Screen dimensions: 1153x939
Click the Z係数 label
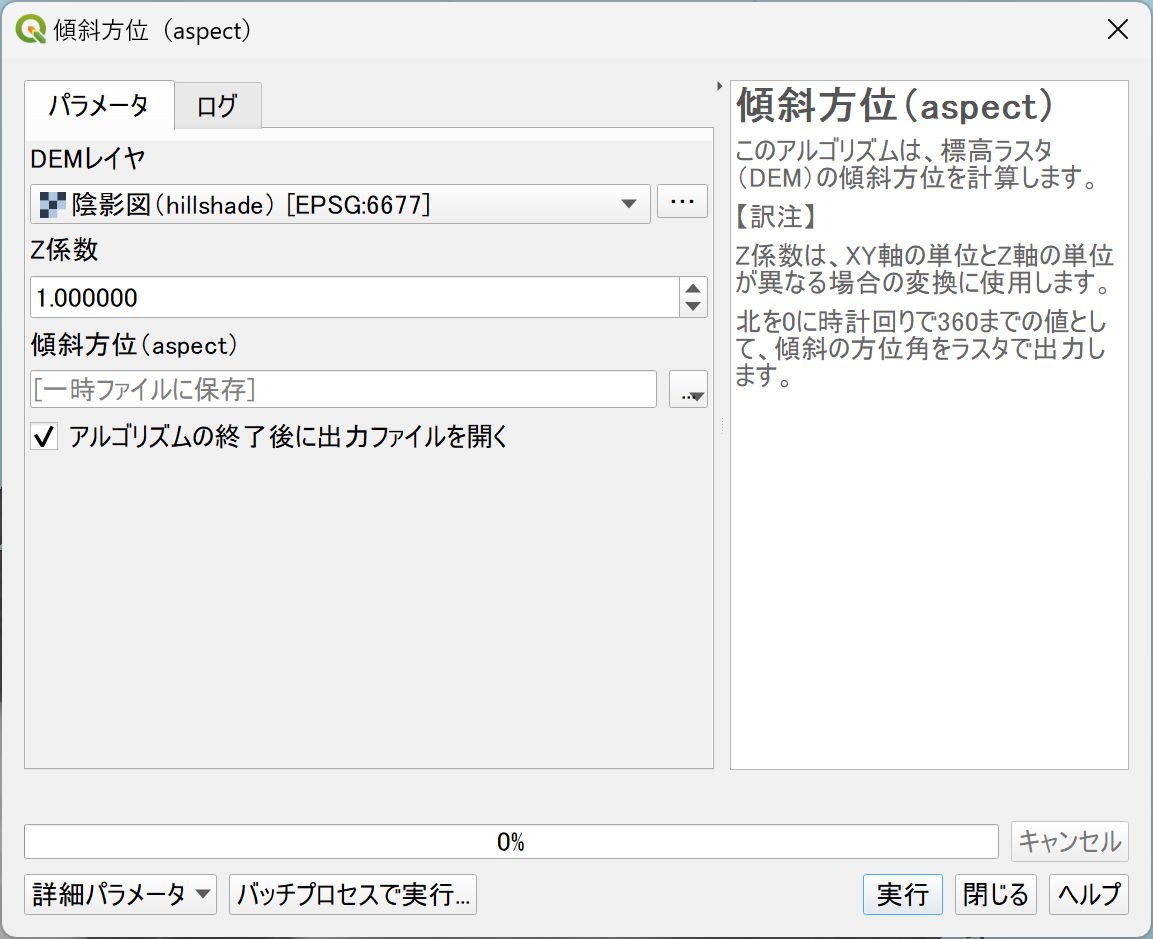64,250
